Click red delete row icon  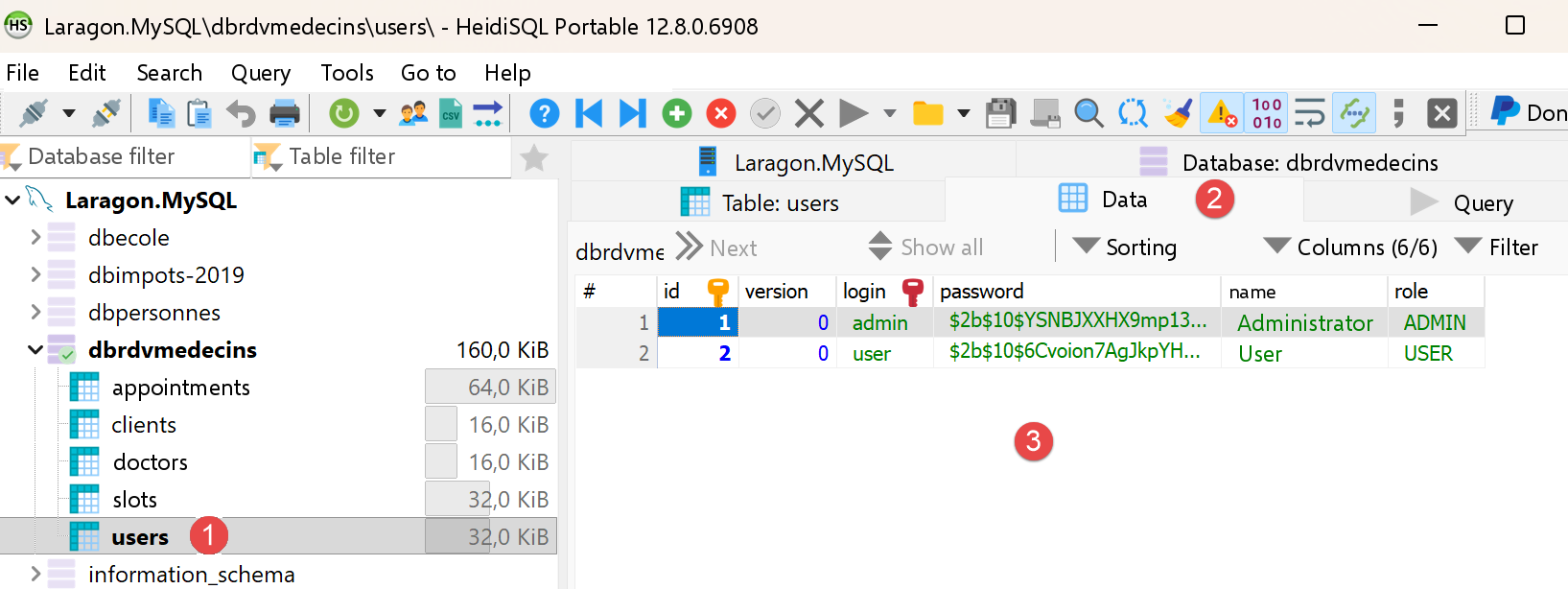click(721, 113)
